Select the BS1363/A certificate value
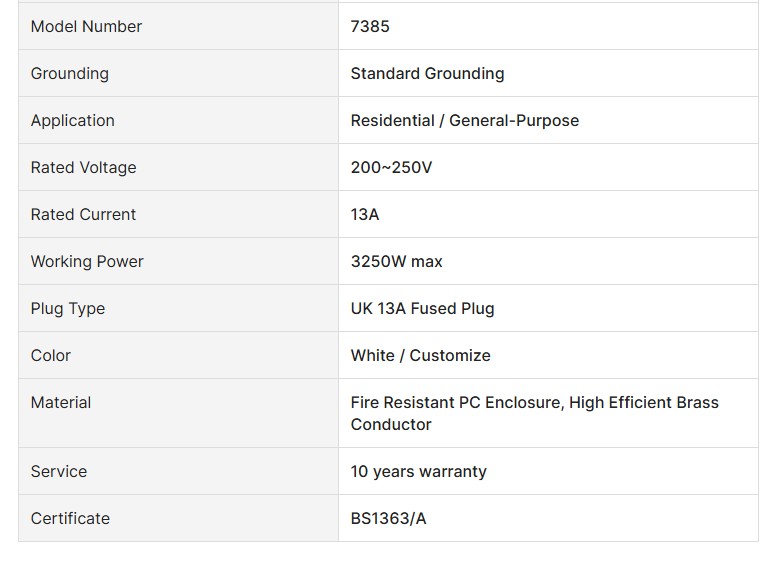This screenshot has width=778, height=562. pyautogui.click(x=388, y=519)
